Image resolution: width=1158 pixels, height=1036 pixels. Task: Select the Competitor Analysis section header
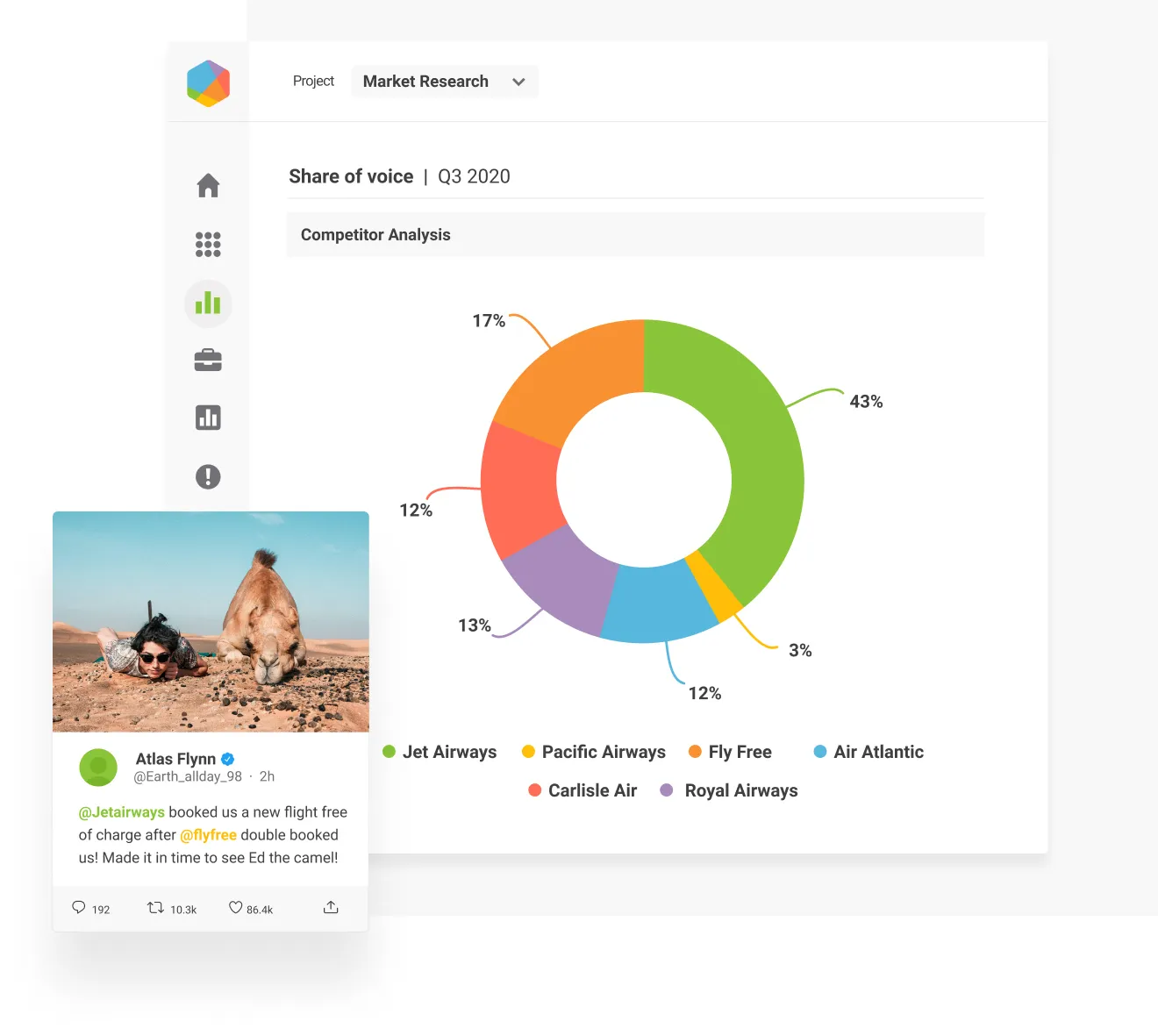pyautogui.click(x=375, y=235)
